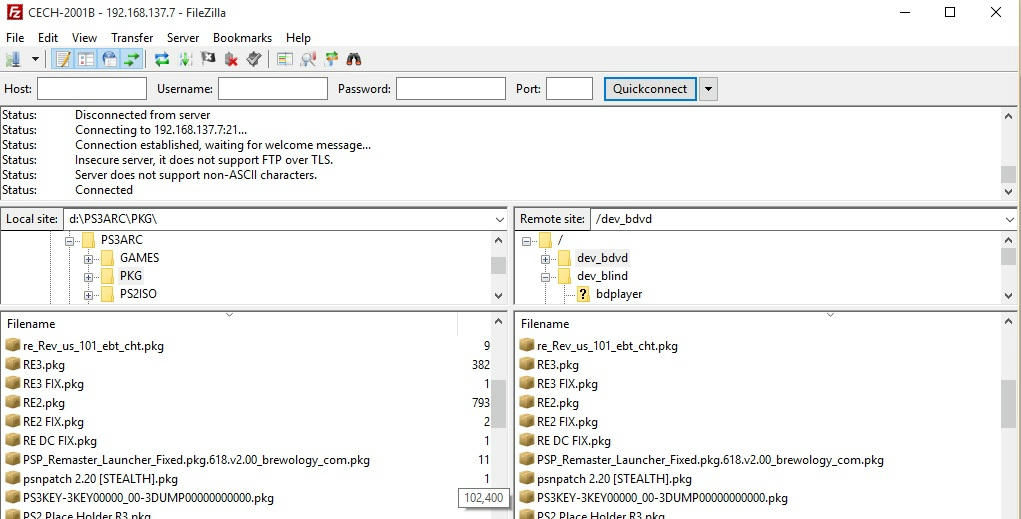Click the Quickconnect button

click(650, 89)
